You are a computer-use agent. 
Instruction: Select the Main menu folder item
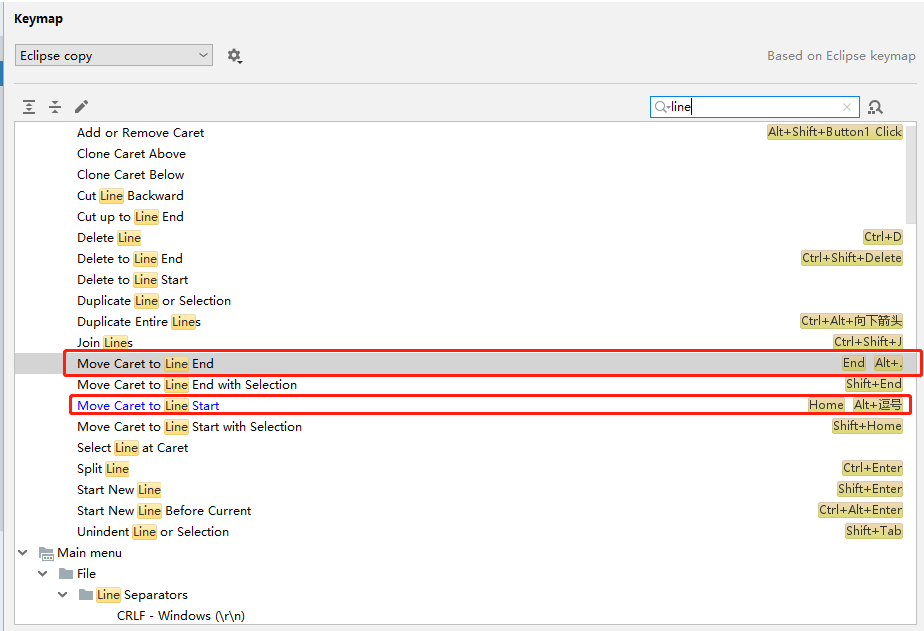coord(81,553)
